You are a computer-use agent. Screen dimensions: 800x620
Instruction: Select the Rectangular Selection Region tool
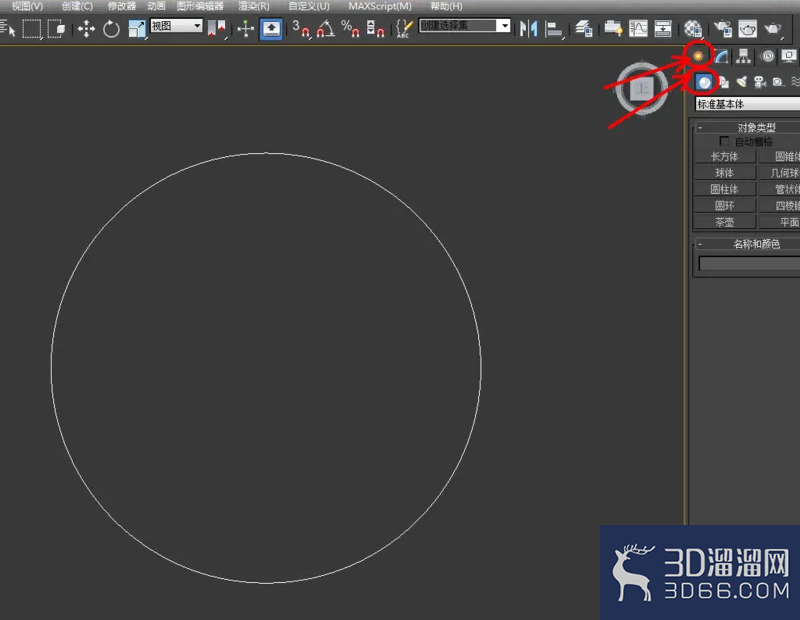32,28
